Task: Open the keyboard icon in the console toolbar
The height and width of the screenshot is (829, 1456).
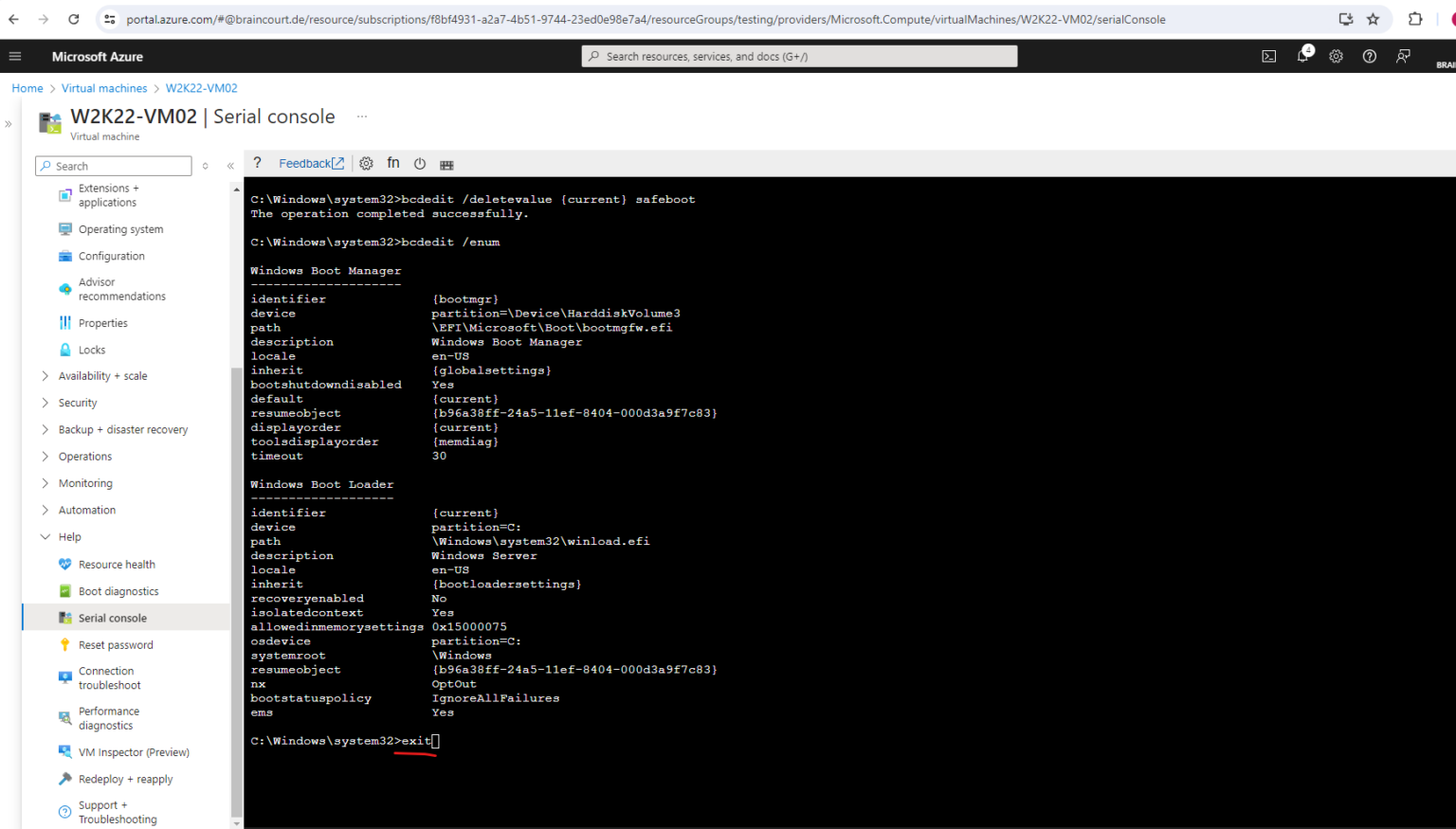Action: point(446,163)
